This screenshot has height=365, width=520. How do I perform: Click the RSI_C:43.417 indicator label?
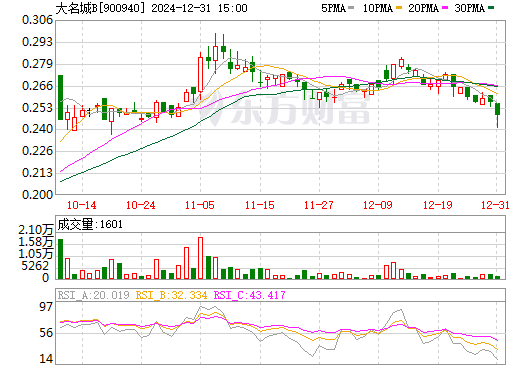[249, 295]
